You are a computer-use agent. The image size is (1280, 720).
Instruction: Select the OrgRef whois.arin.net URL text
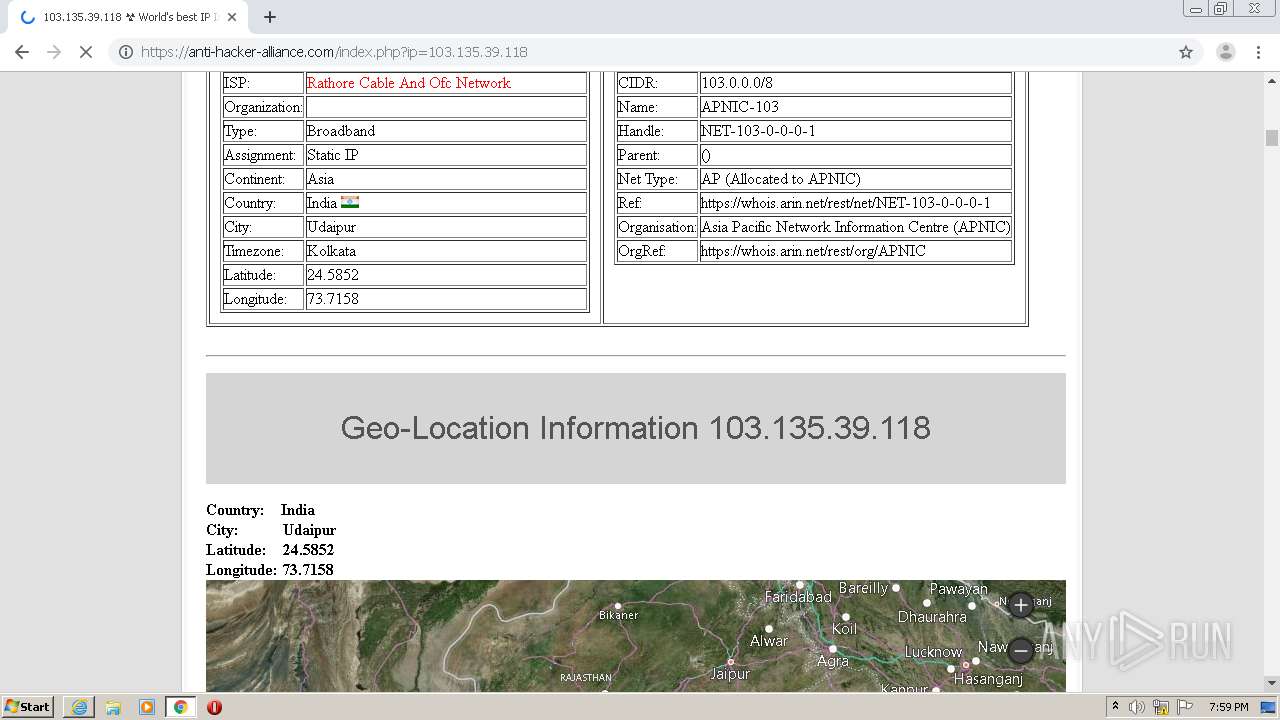pos(813,251)
